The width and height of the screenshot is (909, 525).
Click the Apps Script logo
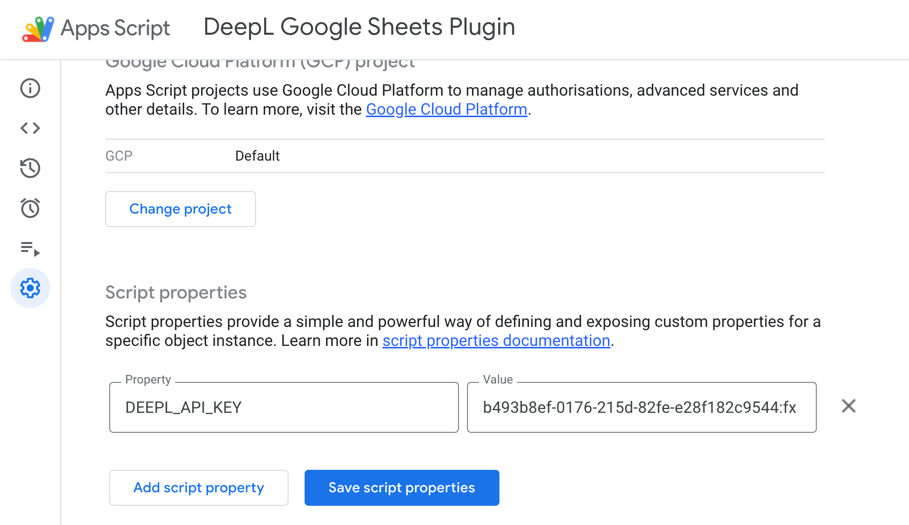[x=38, y=28]
